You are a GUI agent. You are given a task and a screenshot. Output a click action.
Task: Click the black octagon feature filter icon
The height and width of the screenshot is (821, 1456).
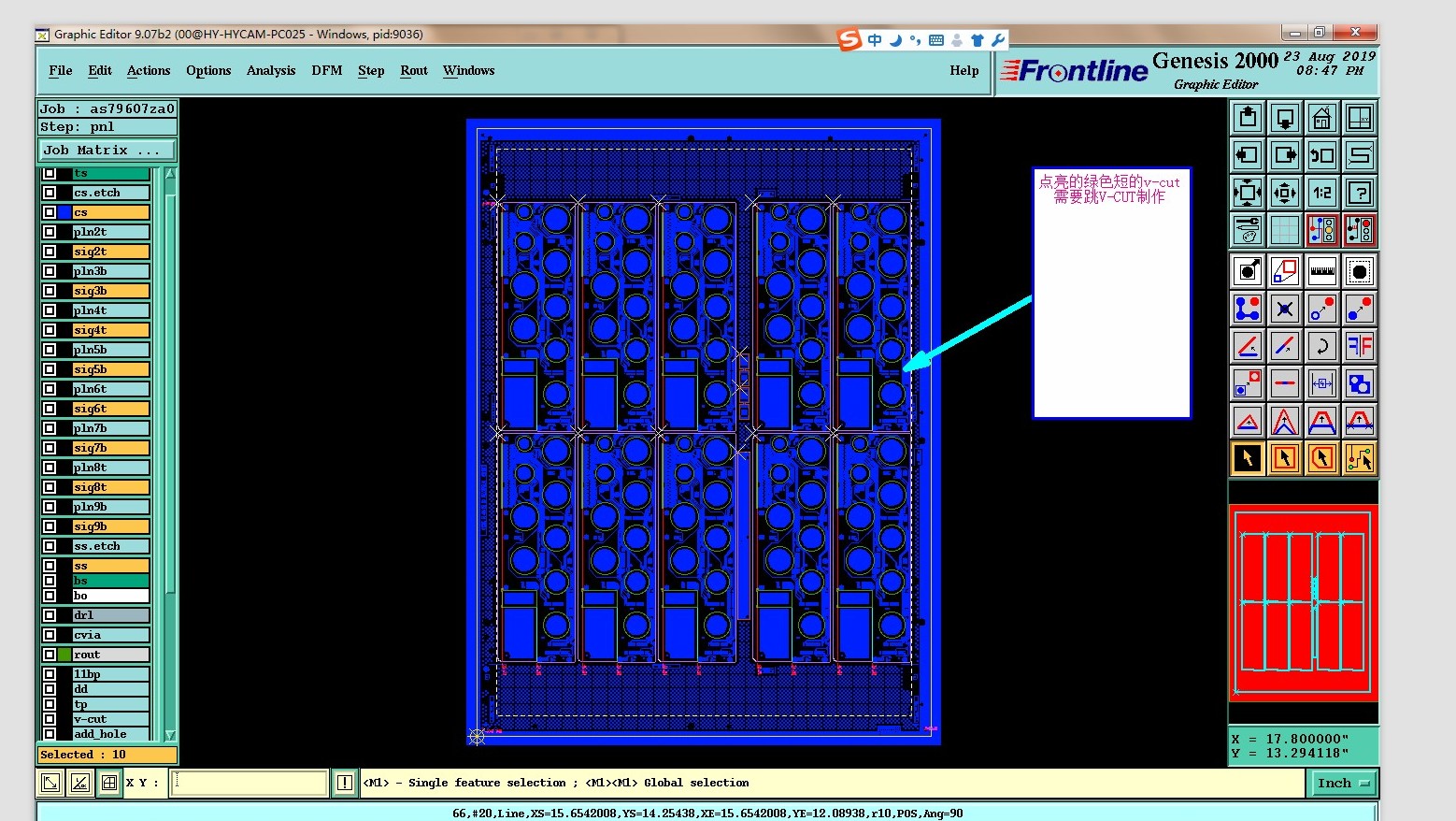point(1360,271)
